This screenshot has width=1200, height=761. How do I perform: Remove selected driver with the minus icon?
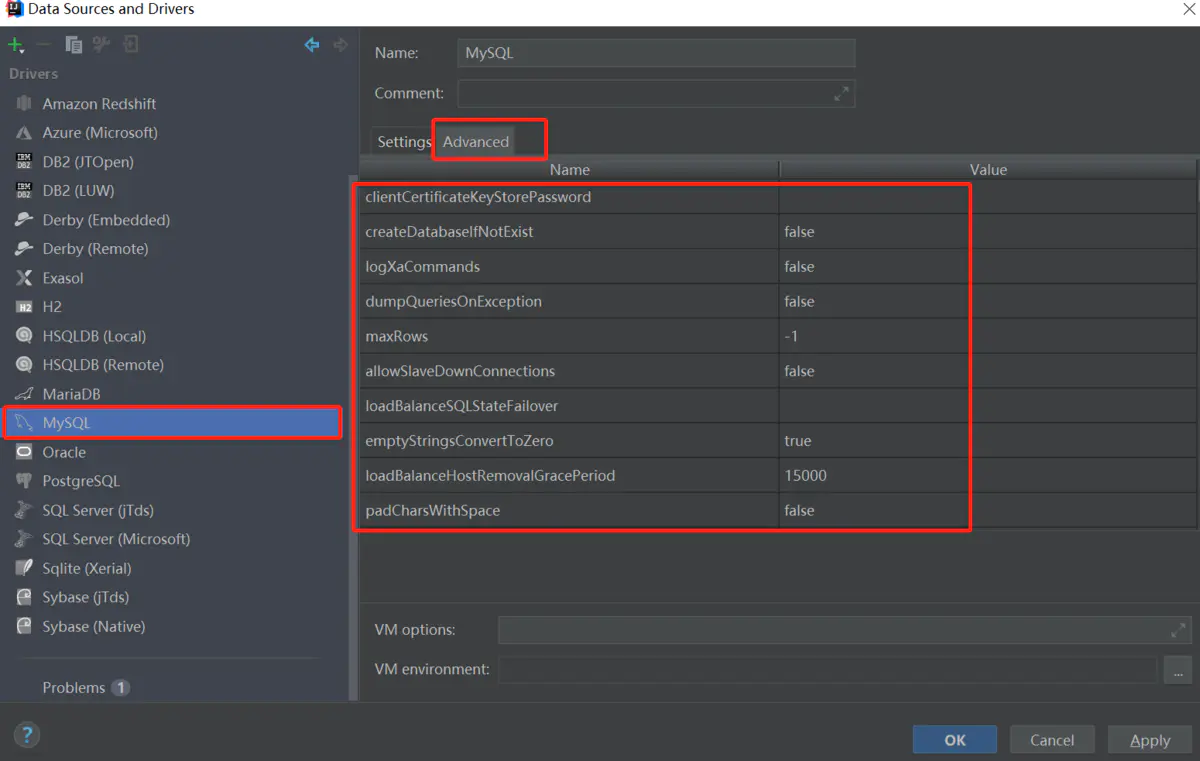point(45,44)
